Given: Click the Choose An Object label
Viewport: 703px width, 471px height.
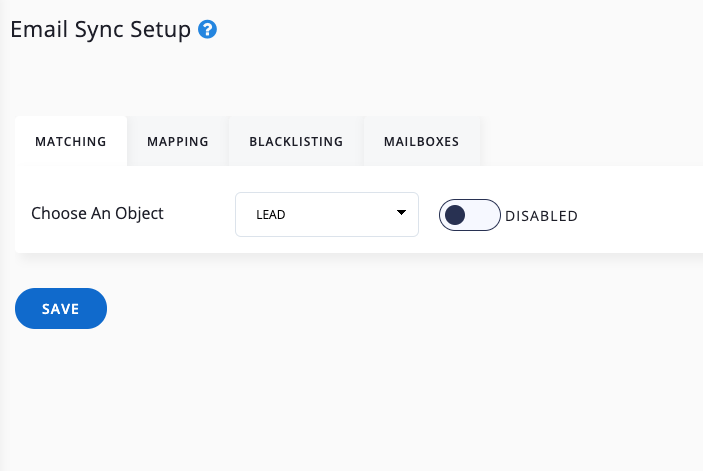Looking at the screenshot, I should coord(97,214).
